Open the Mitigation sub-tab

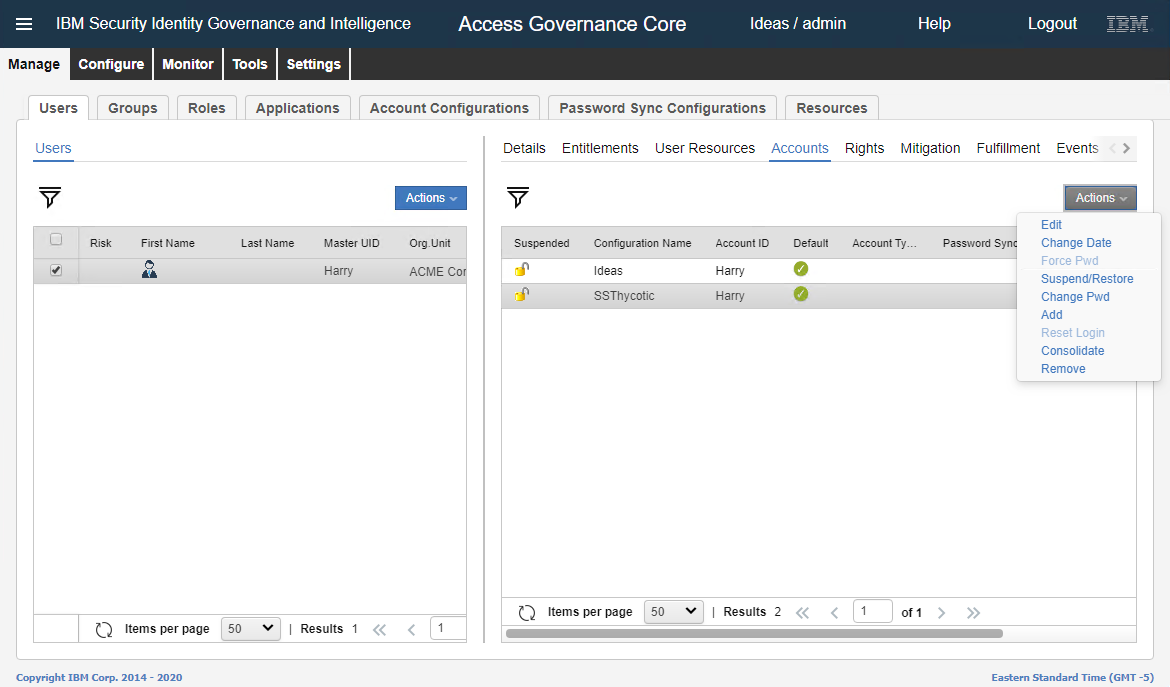tap(930, 148)
